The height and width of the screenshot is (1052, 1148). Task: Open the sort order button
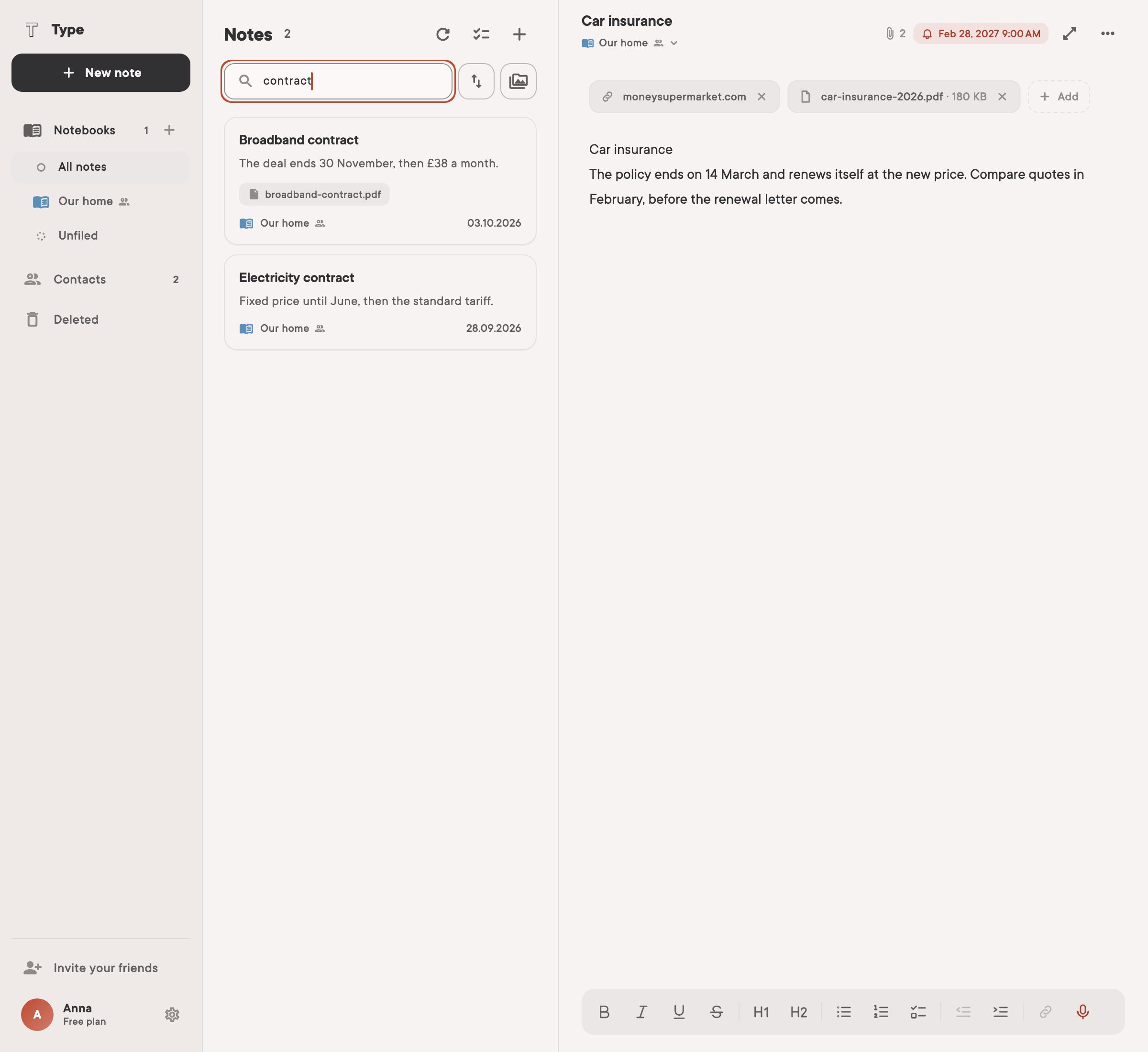(x=476, y=81)
